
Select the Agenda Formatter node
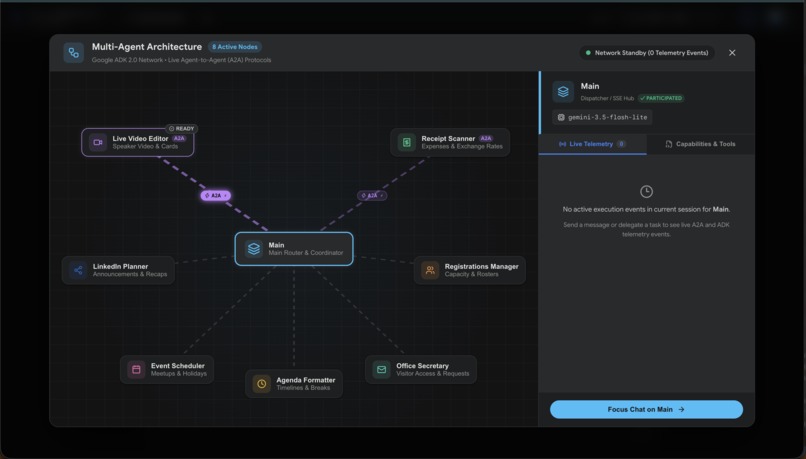pyautogui.click(x=294, y=383)
